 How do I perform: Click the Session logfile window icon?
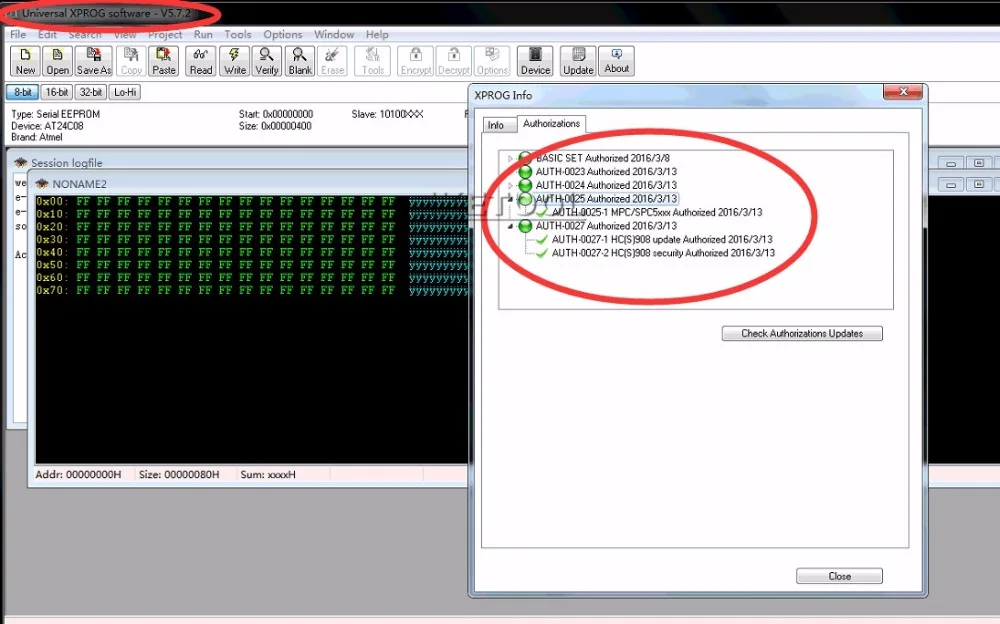20,163
